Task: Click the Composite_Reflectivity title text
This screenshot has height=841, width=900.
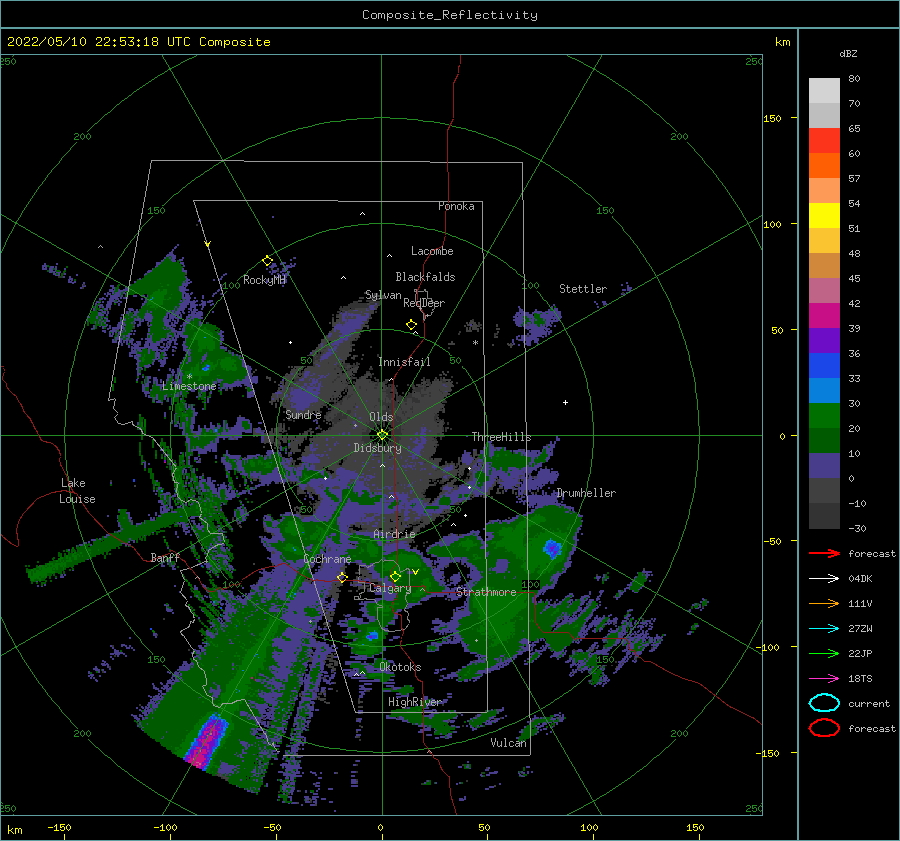Action: click(x=450, y=15)
